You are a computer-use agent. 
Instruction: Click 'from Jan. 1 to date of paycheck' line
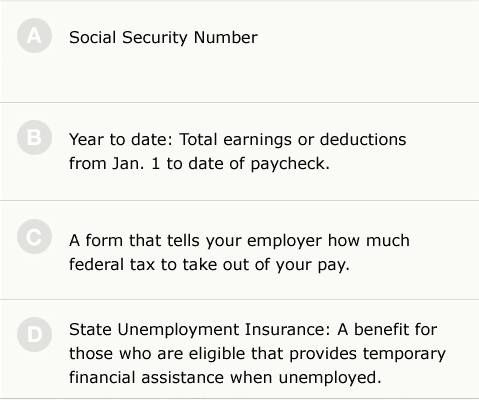(199, 164)
